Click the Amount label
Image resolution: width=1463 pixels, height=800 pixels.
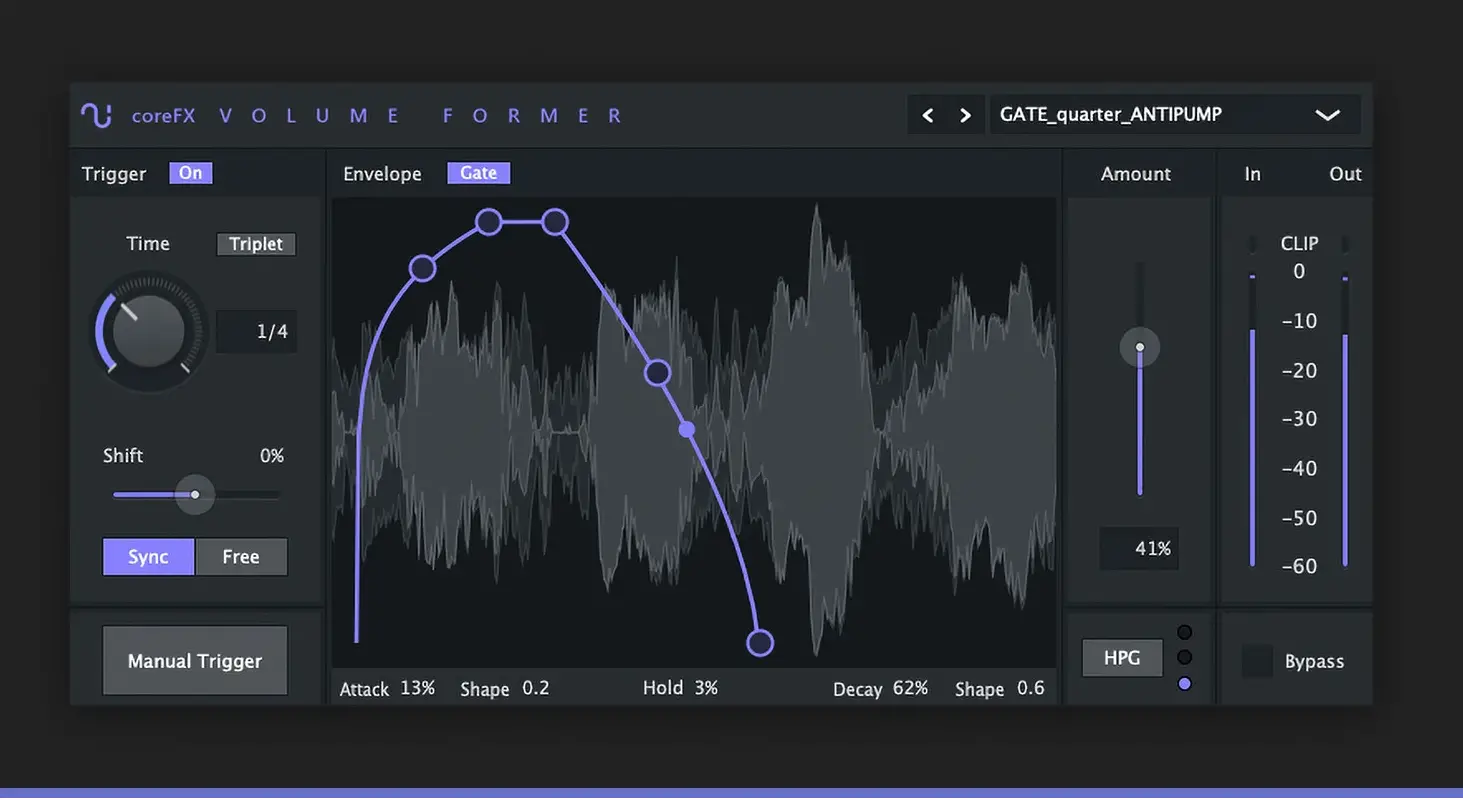pyautogui.click(x=1136, y=174)
